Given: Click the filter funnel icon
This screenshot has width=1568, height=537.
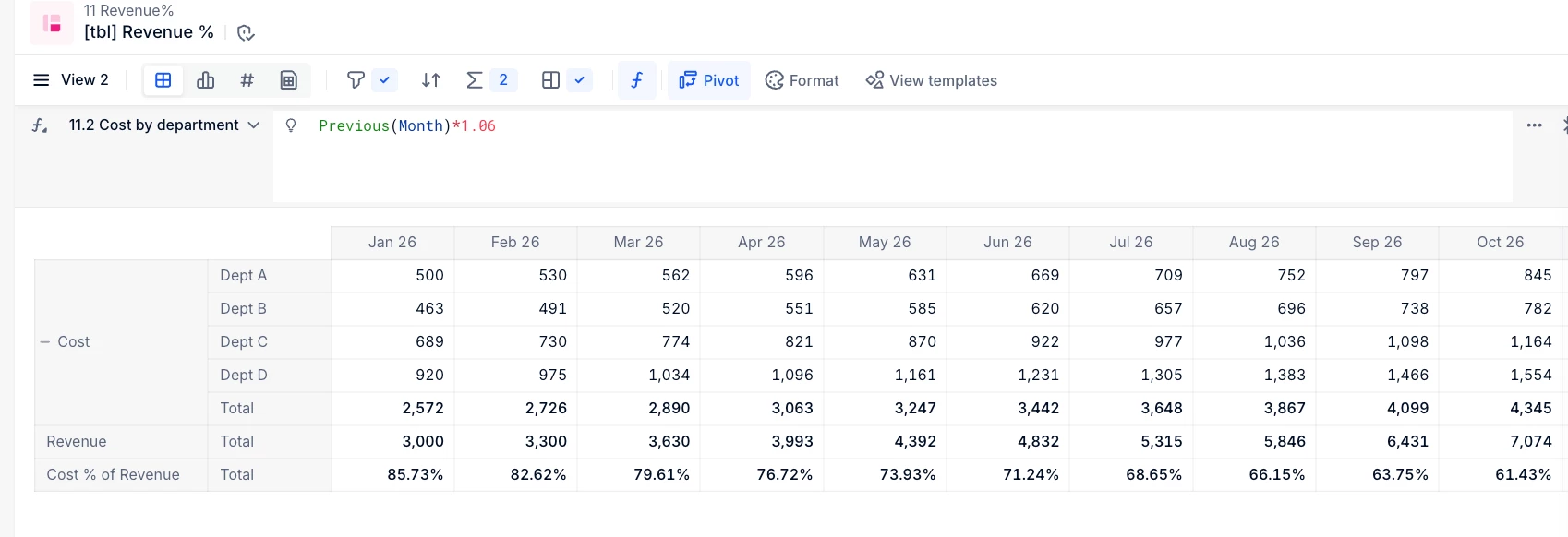Looking at the screenshot, I should pos(356,80).
